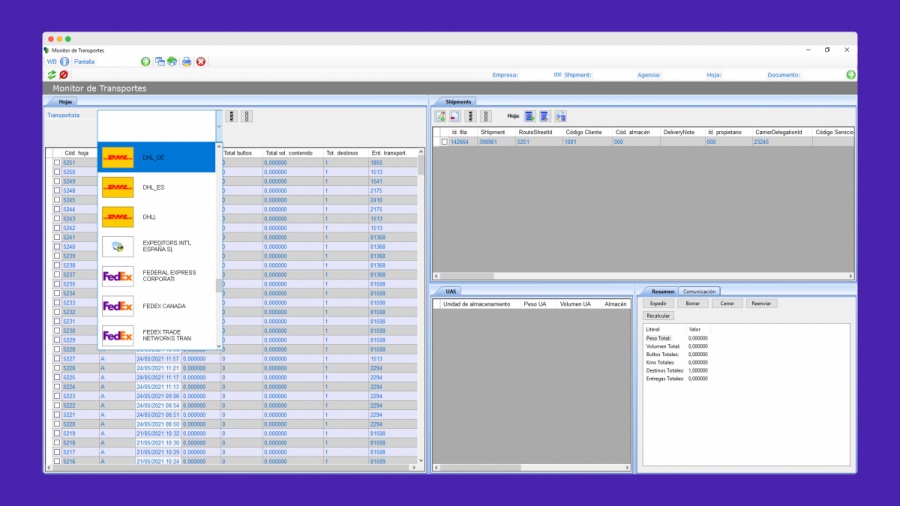Click the cascading windows toolbar icon
The image size is (900, 506).
click(159, 61)
